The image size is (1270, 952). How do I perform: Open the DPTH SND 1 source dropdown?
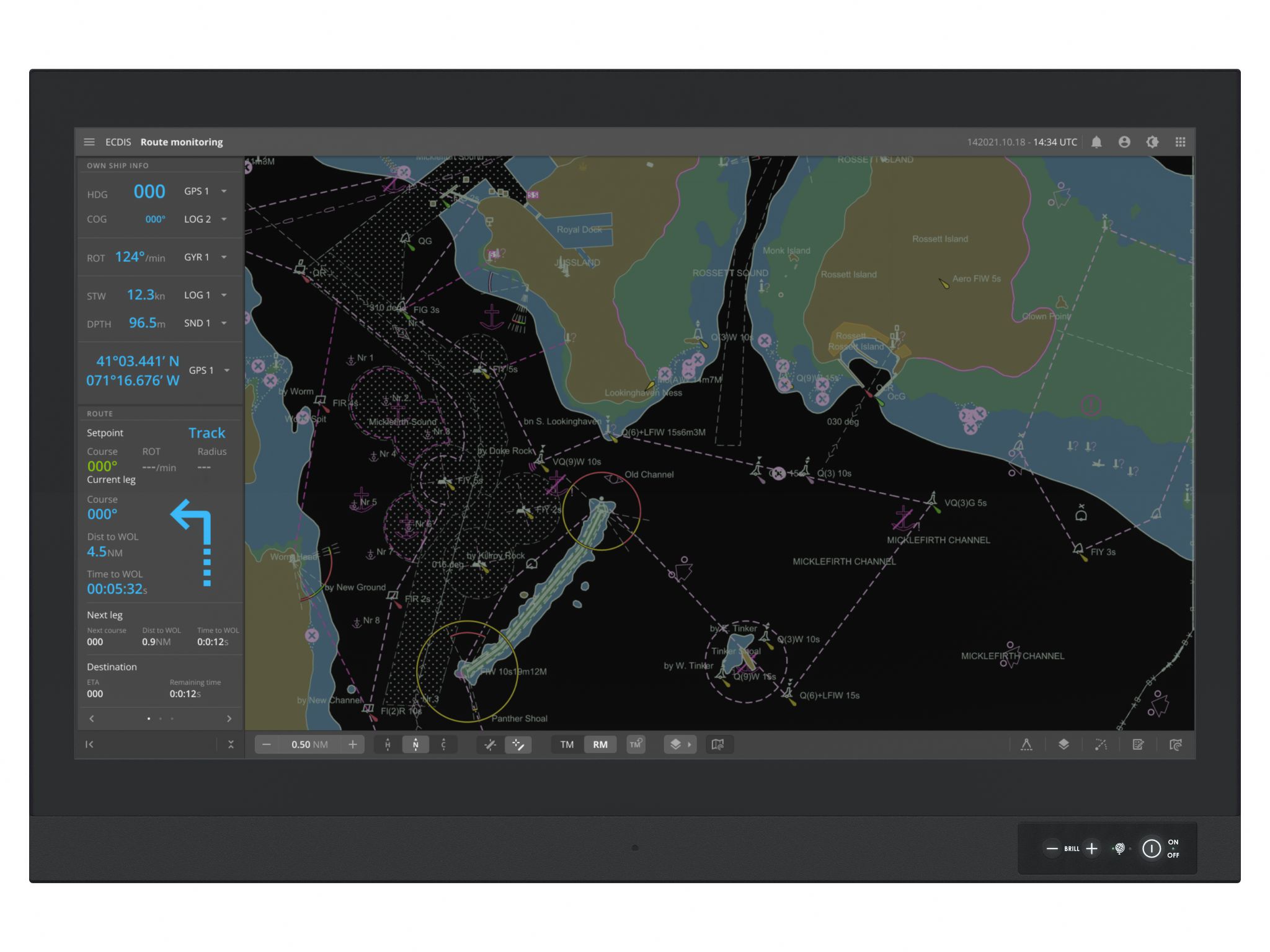(x=224, y=323)
